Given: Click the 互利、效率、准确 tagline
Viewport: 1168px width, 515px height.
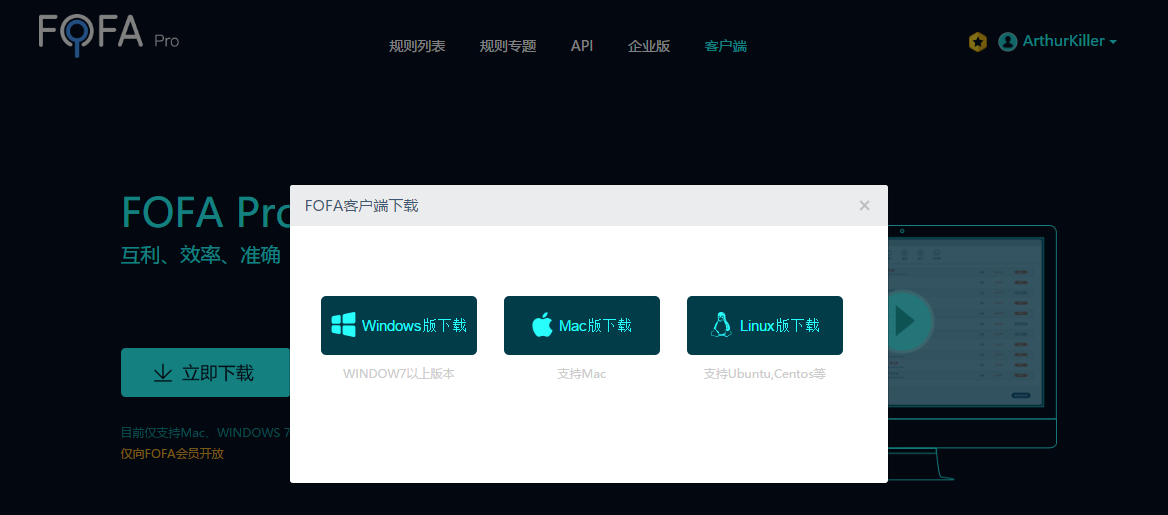Looking at the screenshot, I should click(x=201, y=255).
